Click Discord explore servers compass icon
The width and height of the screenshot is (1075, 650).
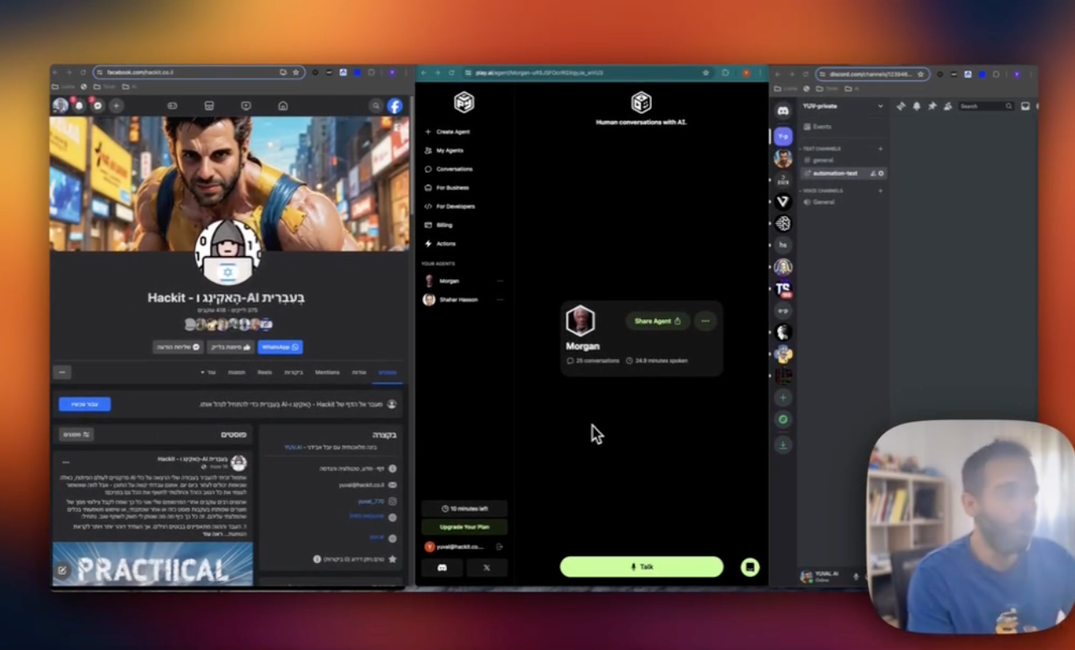(783, 420)
